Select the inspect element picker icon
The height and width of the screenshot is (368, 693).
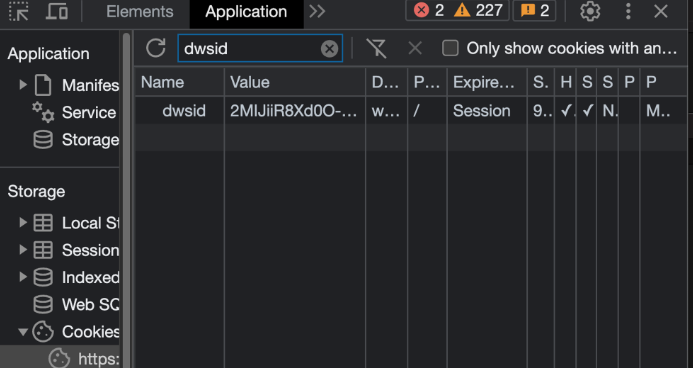click(x=19, y=11)
